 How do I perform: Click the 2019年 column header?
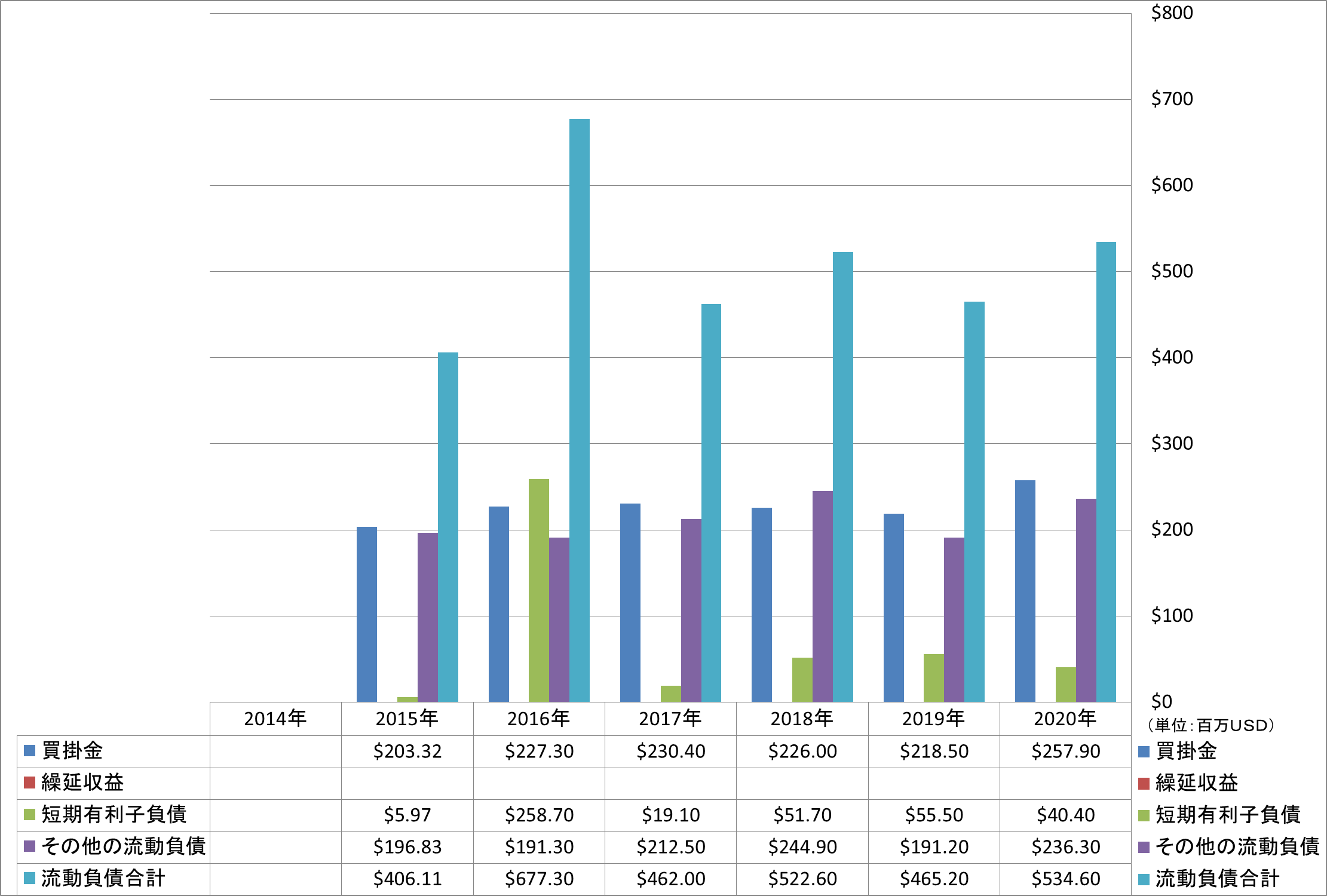coord(934,719)
